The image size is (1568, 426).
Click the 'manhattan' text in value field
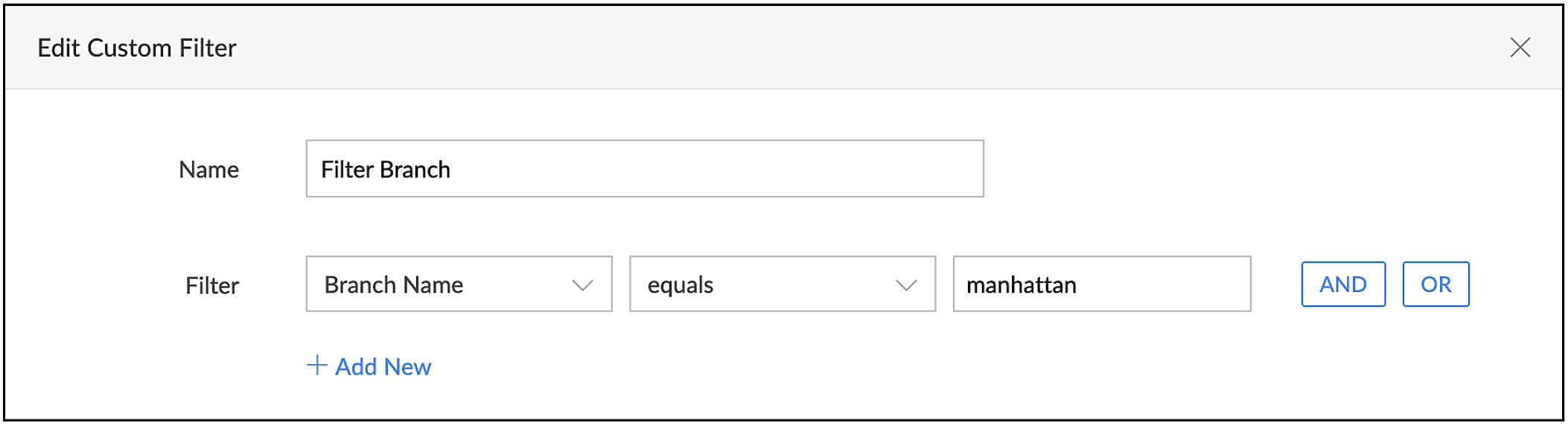[1021, 285]
